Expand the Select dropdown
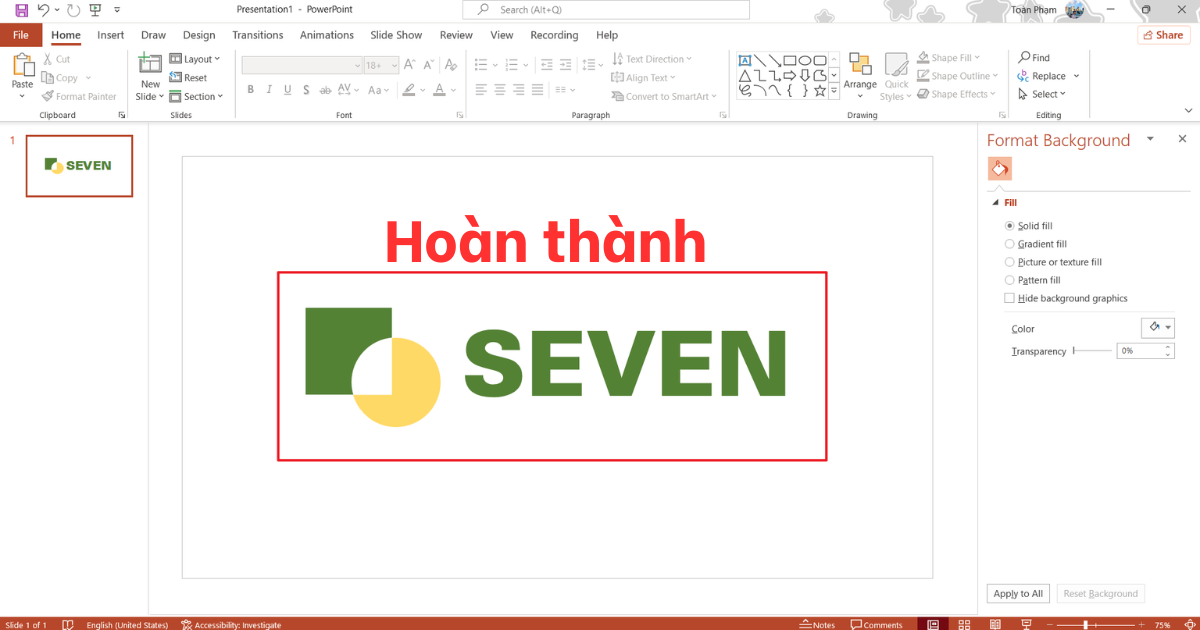 (x=1042, y=94)
